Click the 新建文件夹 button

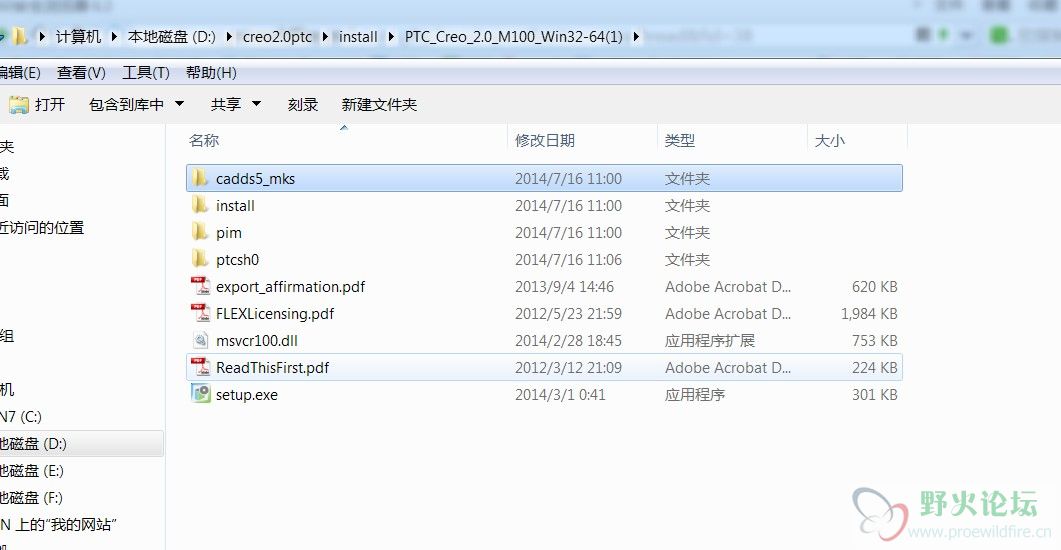click(x=379, y=104)
